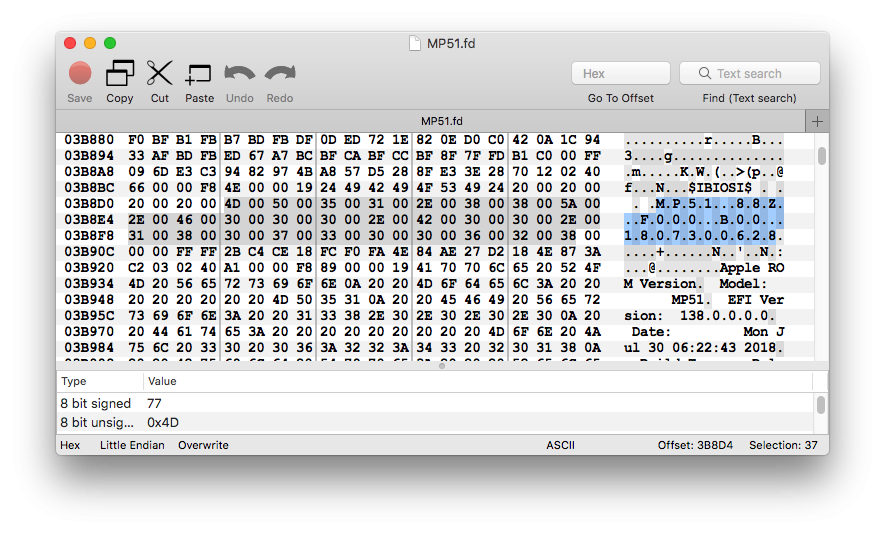Click offset address 03B90C
Image resolution: width=885 pixels, height=535 pixels.
[89, 252]
